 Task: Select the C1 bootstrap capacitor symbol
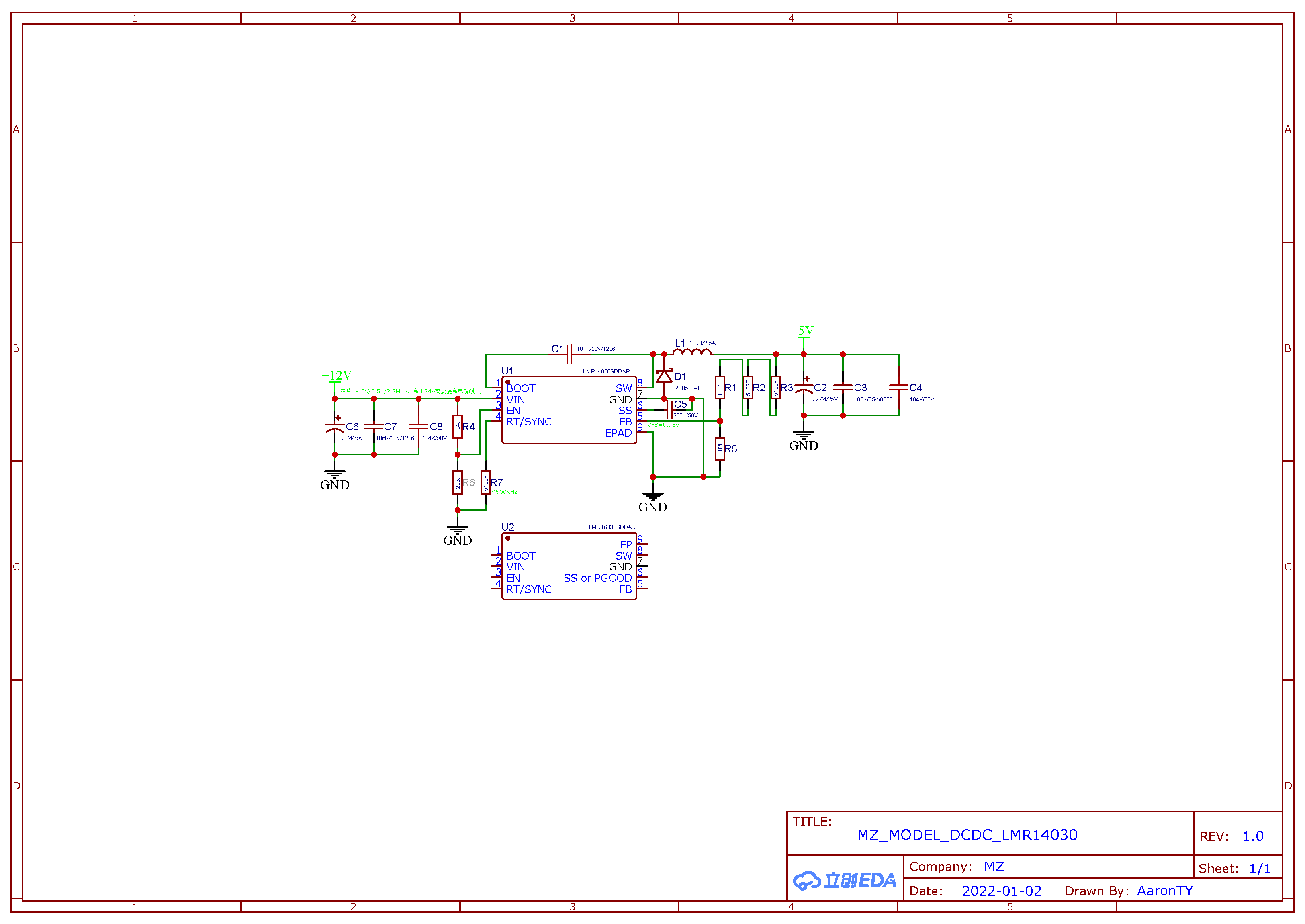click(569, 354)
